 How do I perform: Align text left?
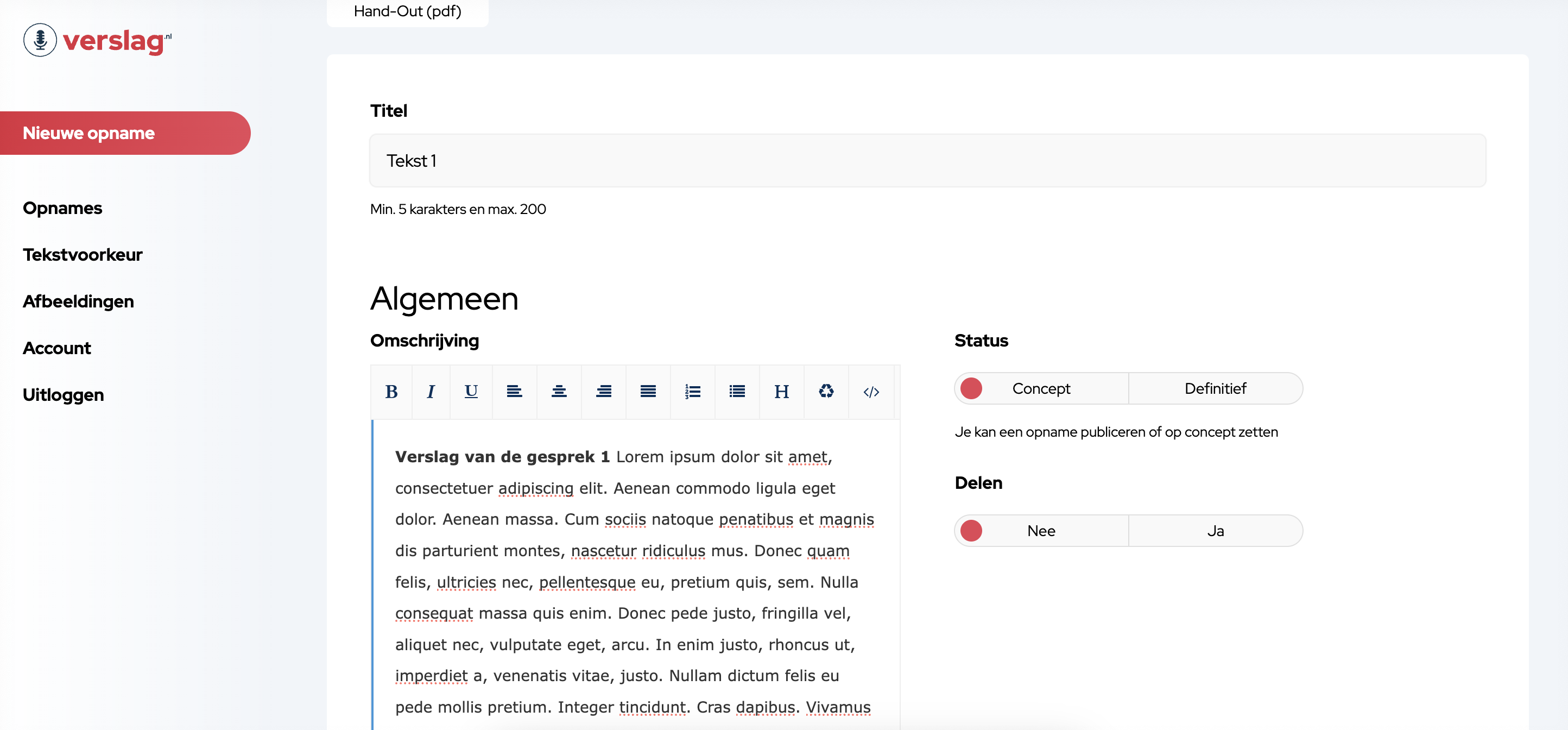click(x=514, y=392)
